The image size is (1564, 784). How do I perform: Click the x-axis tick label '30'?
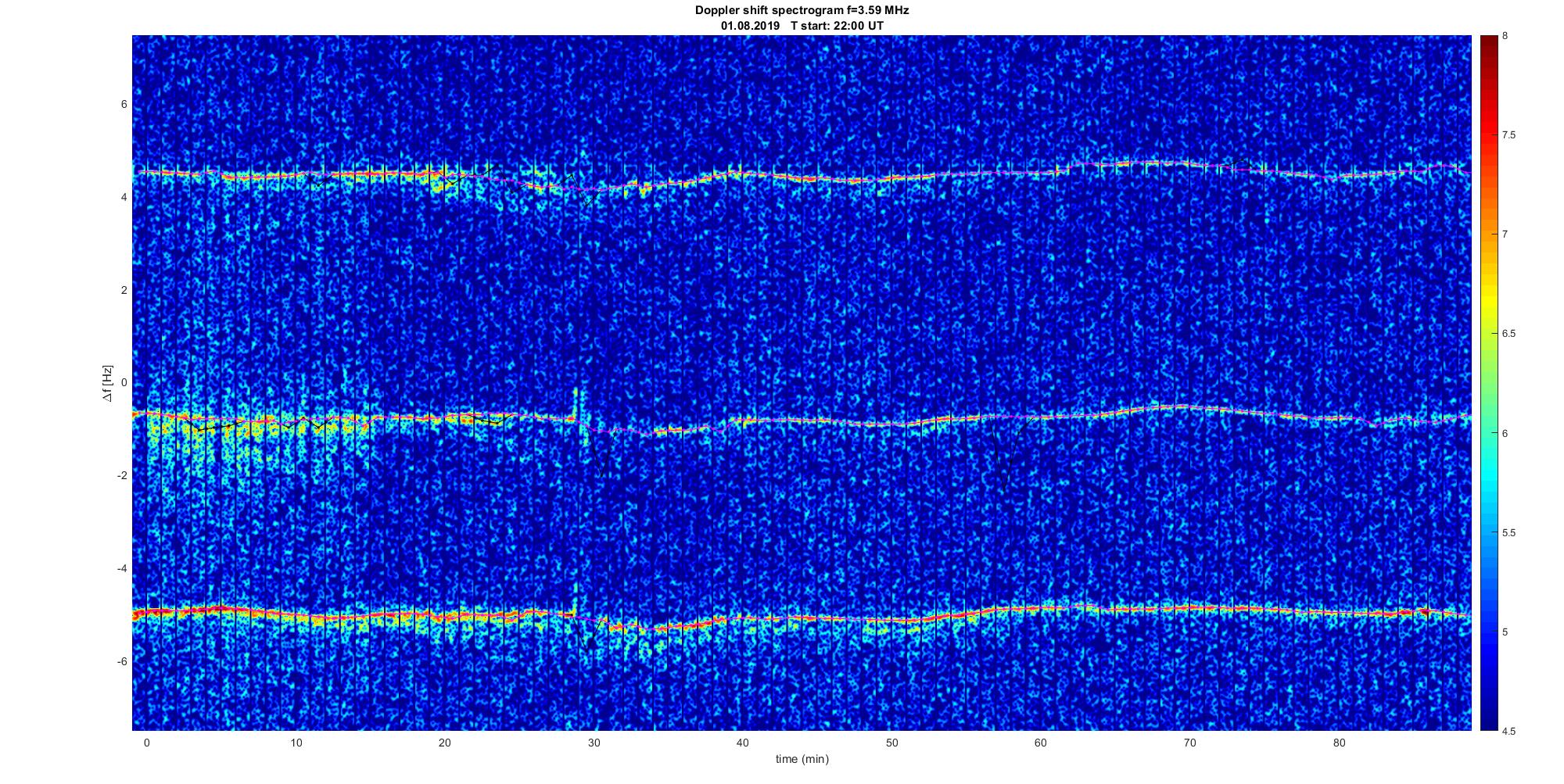594,743
